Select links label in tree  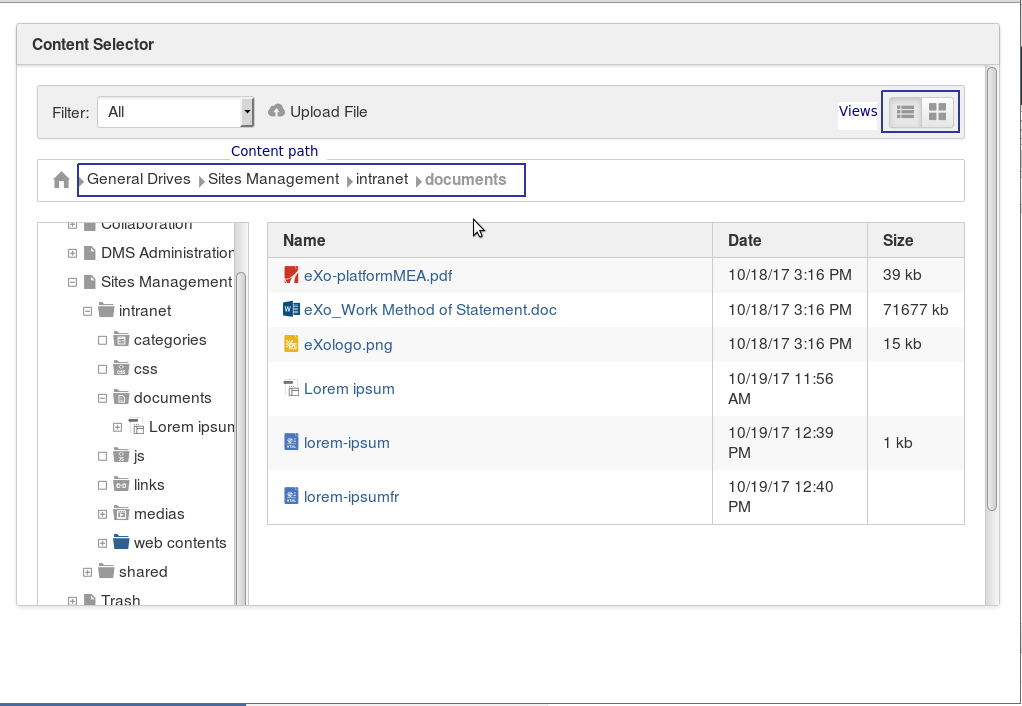[x=149, y=485]
